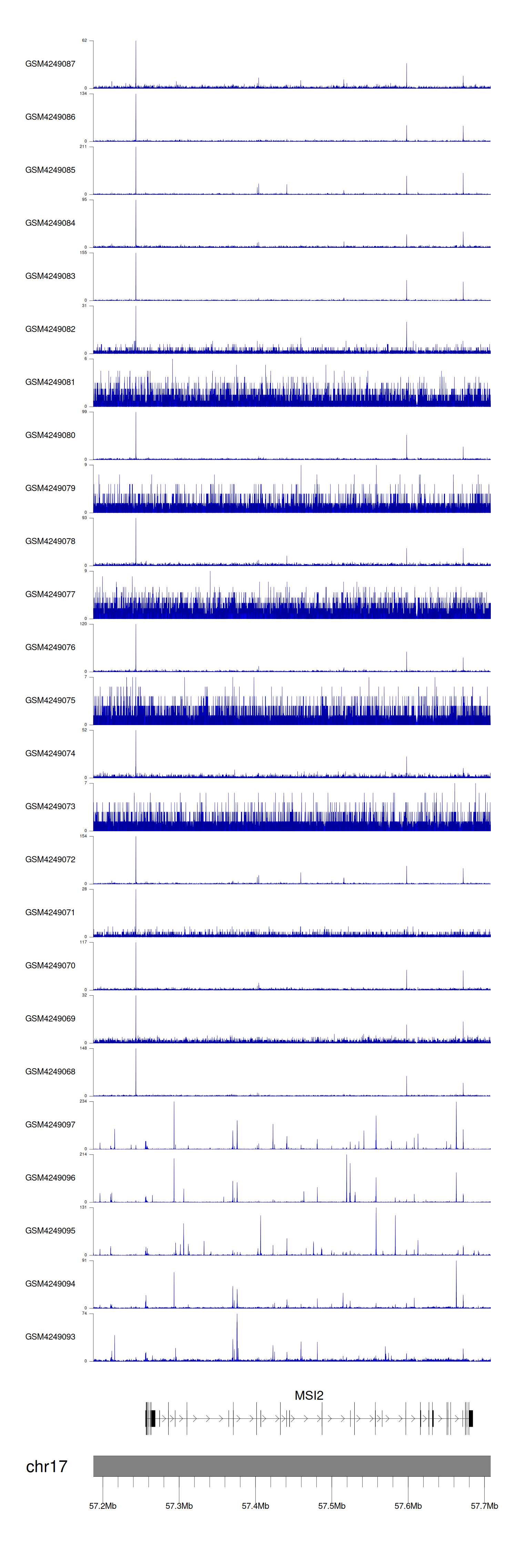Click the 57.2Mb axis position label
Screen dimensions: 517x1568
[x=102, y=1505]
